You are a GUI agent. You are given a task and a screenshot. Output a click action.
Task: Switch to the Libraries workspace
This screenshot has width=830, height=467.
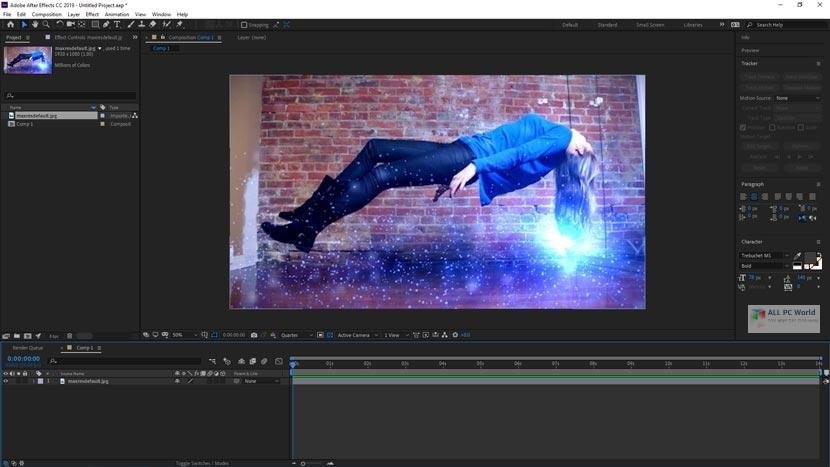[693, 25]
